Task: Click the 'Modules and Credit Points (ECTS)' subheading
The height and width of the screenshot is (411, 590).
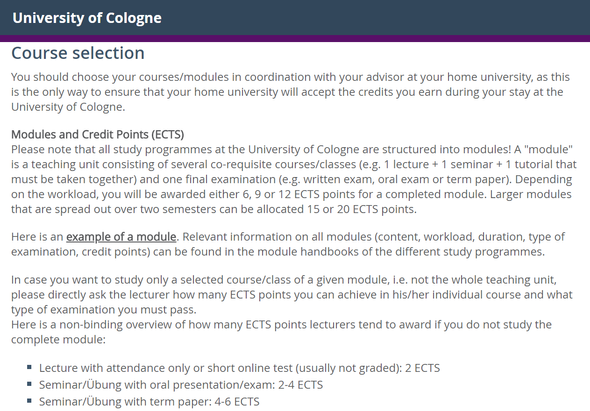Action: point(97,134)
